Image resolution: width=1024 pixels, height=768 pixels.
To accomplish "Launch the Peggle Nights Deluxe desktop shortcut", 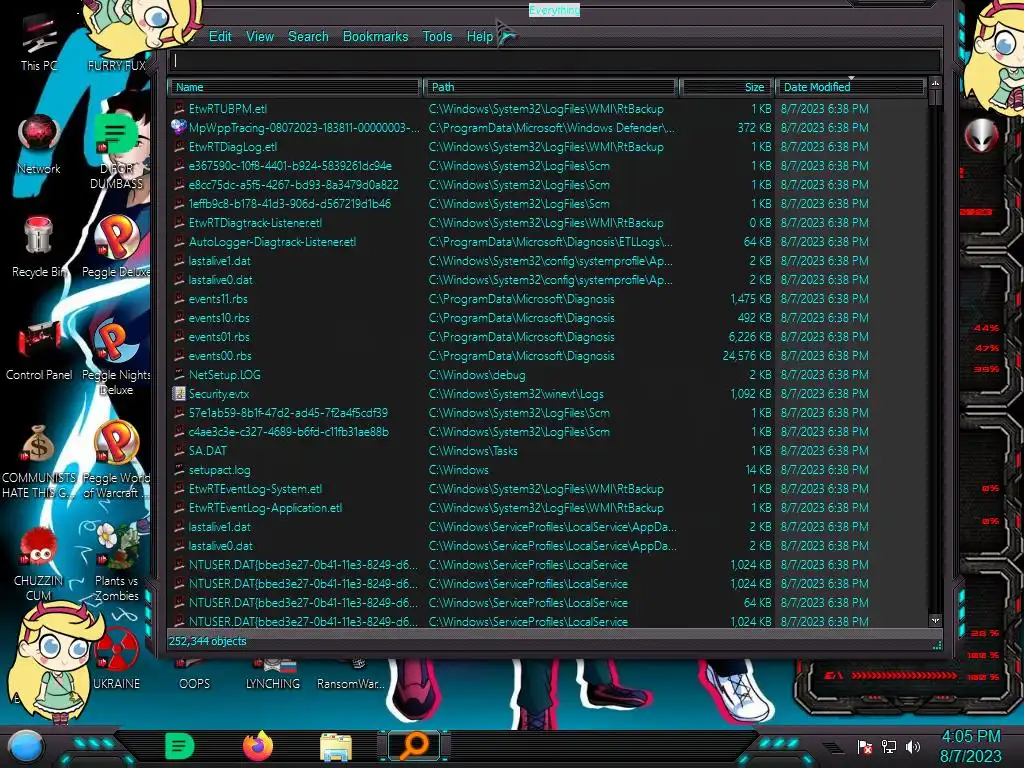I will point(116,356).
